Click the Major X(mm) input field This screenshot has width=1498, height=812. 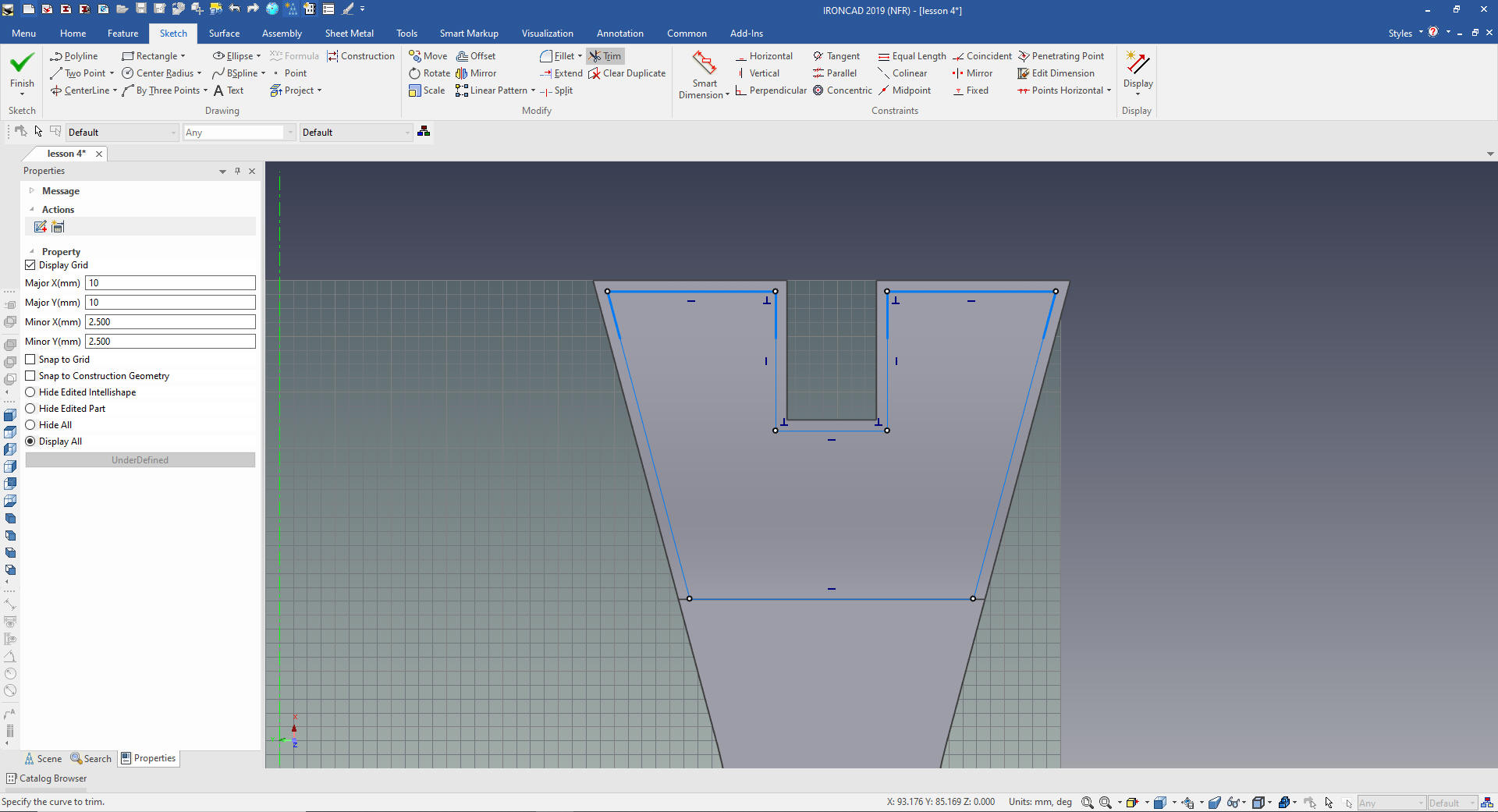click(170, 283)
